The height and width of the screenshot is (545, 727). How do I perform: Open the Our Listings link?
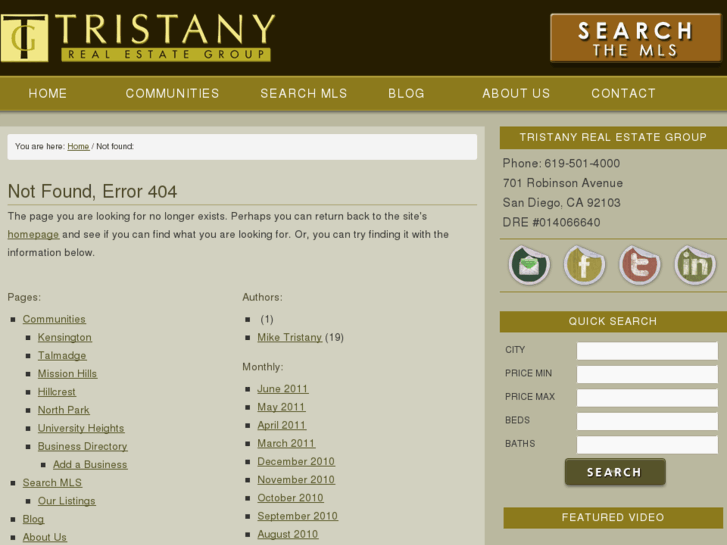click(x=67, y=501)
